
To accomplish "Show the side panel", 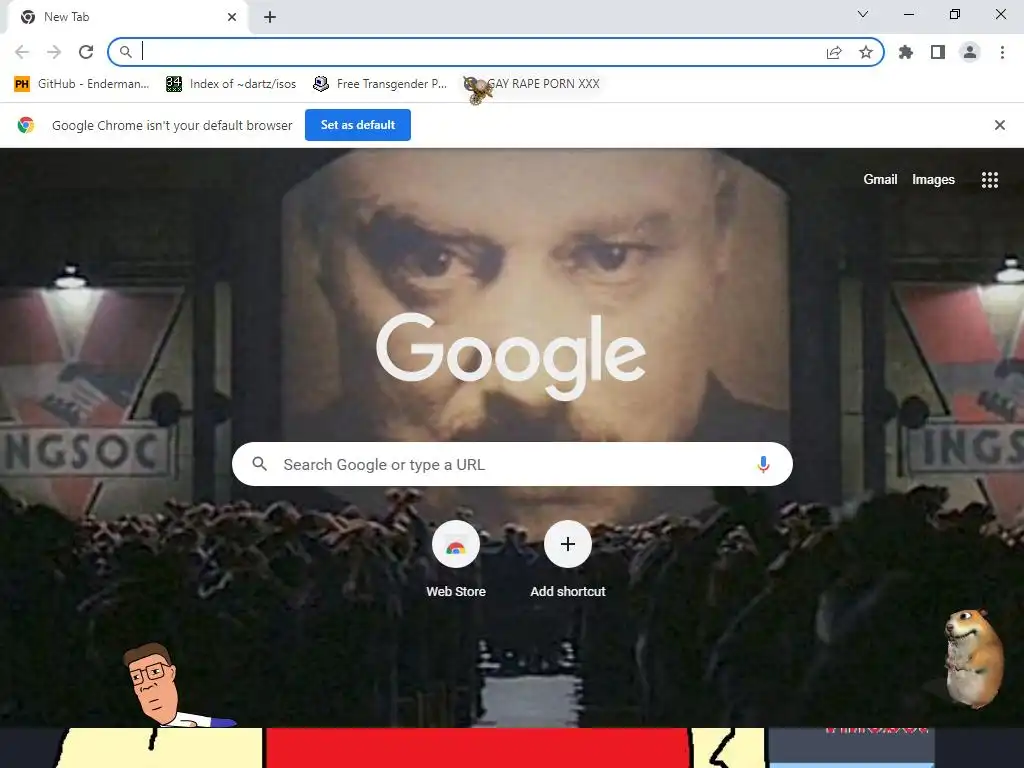I will click(x=938, y=52).
